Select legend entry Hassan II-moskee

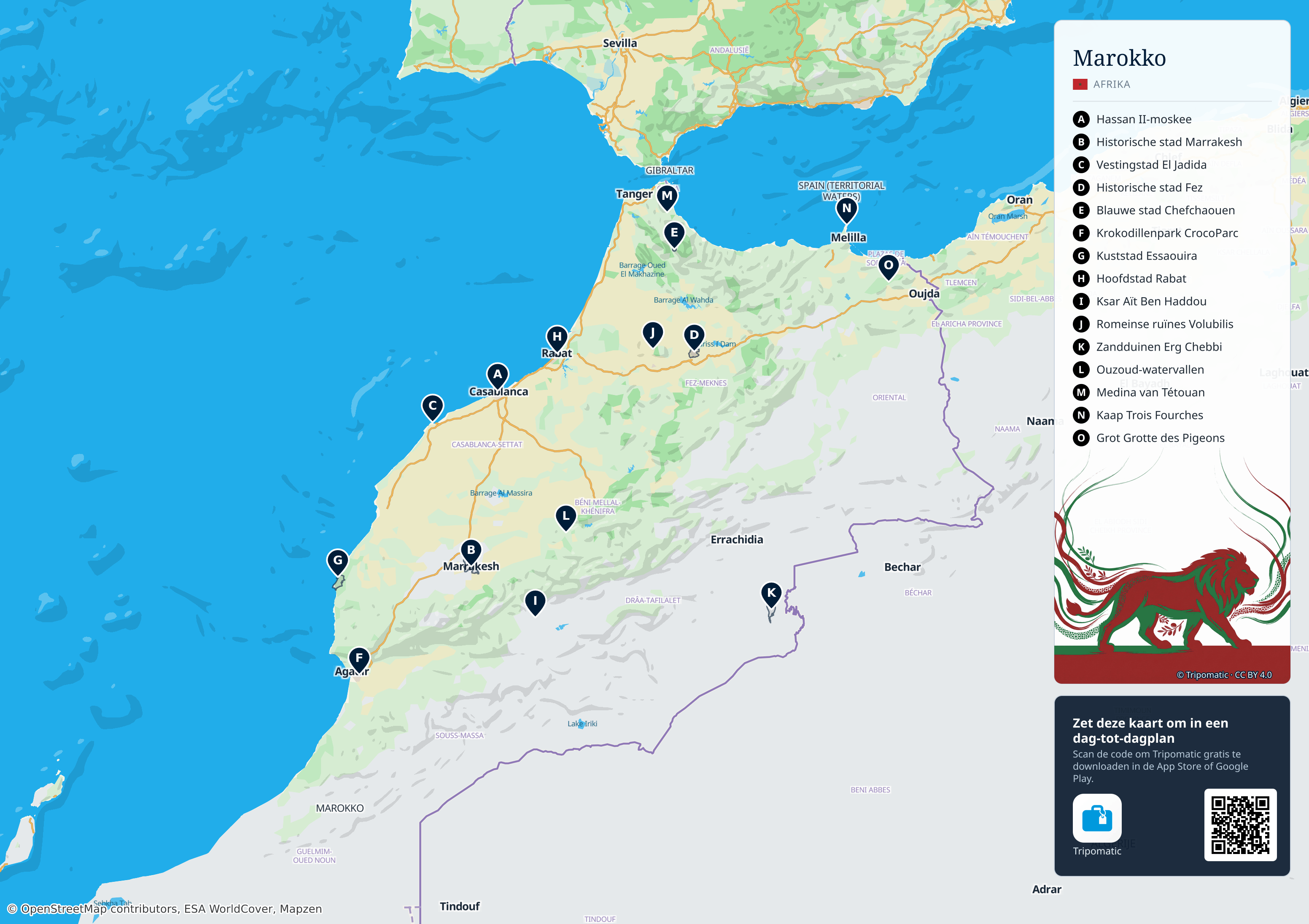[1144, 119]
